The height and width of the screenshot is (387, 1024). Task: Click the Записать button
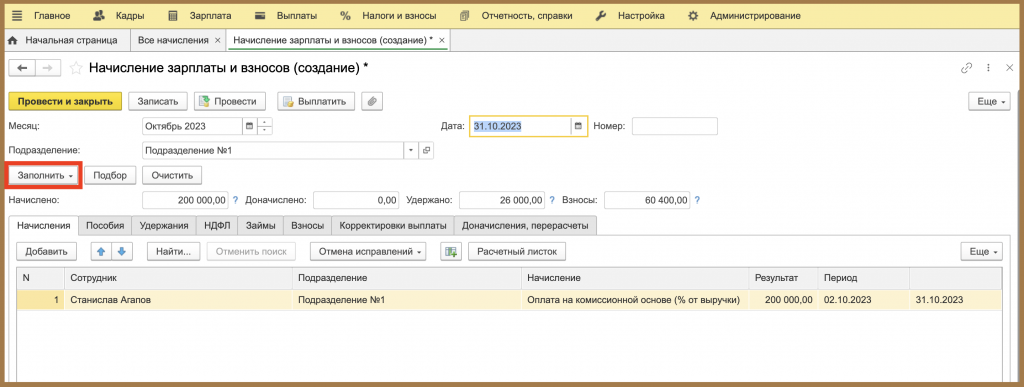[158, 101]
